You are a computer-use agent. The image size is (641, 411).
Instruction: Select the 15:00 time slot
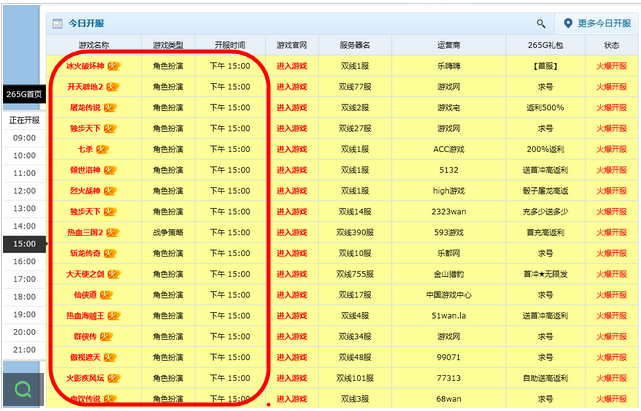[25, 244]
